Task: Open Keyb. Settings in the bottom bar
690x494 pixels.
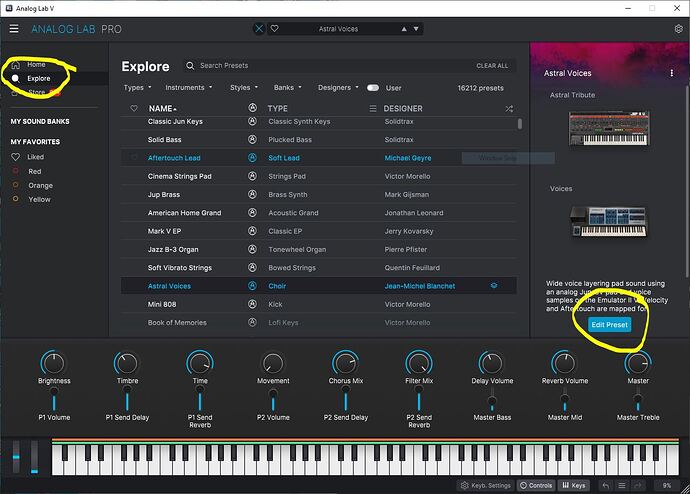Action: pos(485,486)
